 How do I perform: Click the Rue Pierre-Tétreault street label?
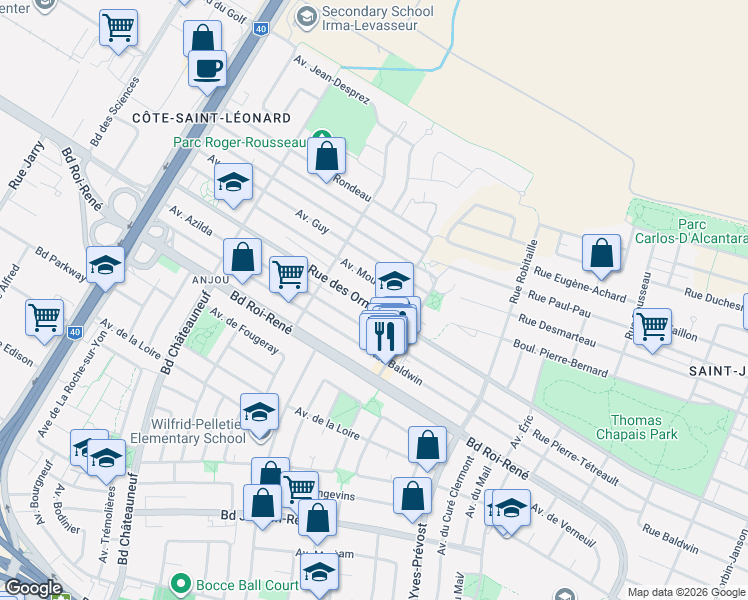point(575,457)
